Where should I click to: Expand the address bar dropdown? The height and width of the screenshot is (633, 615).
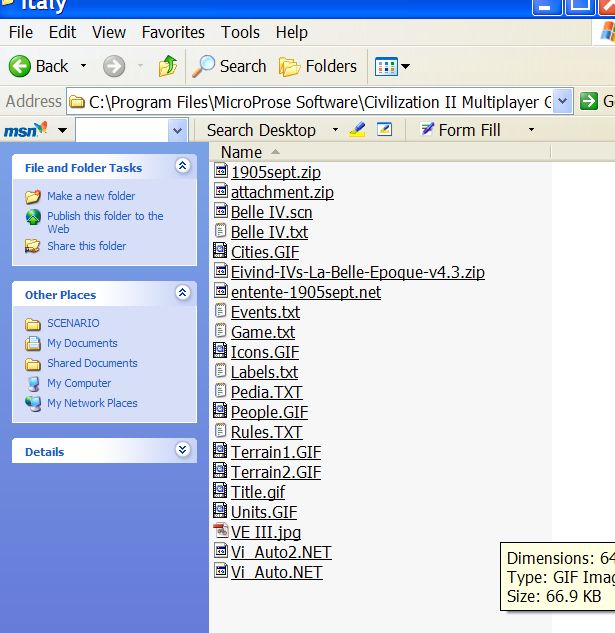(x=562, y=101)
